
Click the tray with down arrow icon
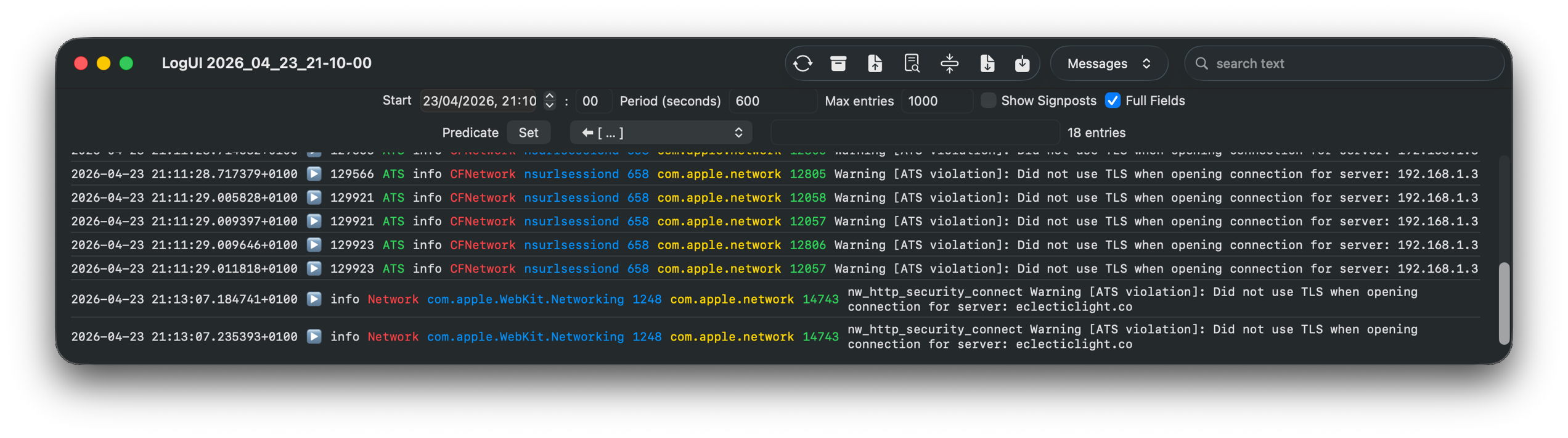(1022, 64)
